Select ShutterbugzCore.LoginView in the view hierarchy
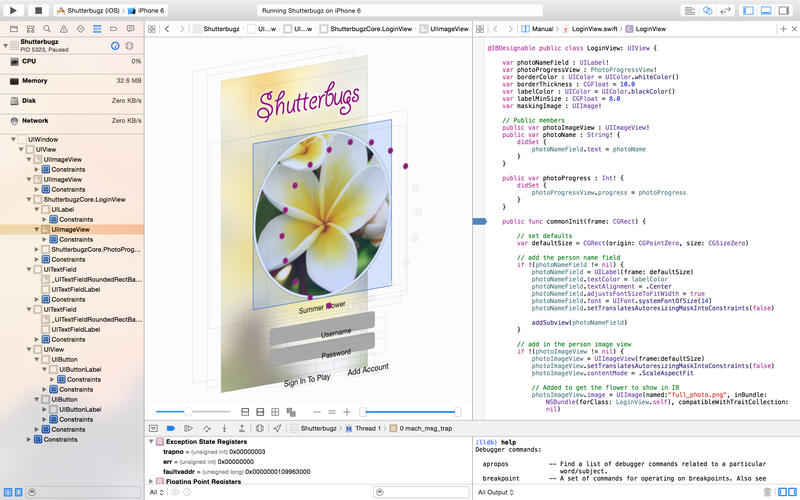This screenshot has height=500, width=800. coord(84,199)
